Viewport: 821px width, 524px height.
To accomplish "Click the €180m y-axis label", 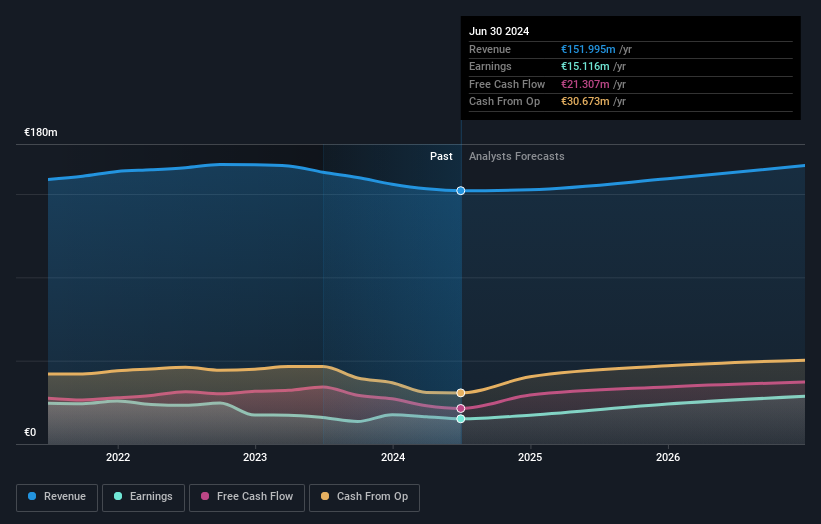I will (x=41, y=132).
